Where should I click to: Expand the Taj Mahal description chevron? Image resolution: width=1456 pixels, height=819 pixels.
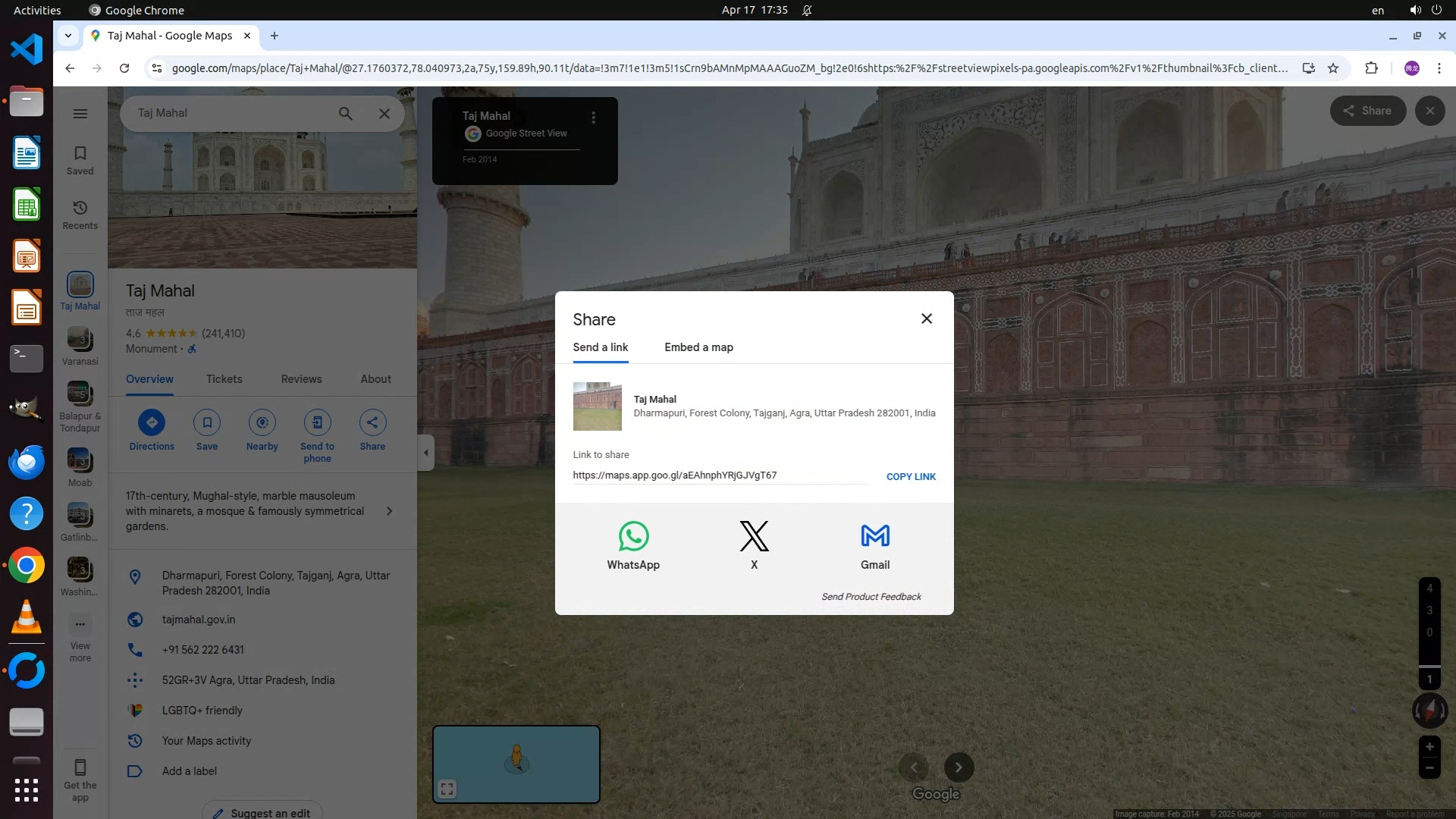tap(390, 511)
